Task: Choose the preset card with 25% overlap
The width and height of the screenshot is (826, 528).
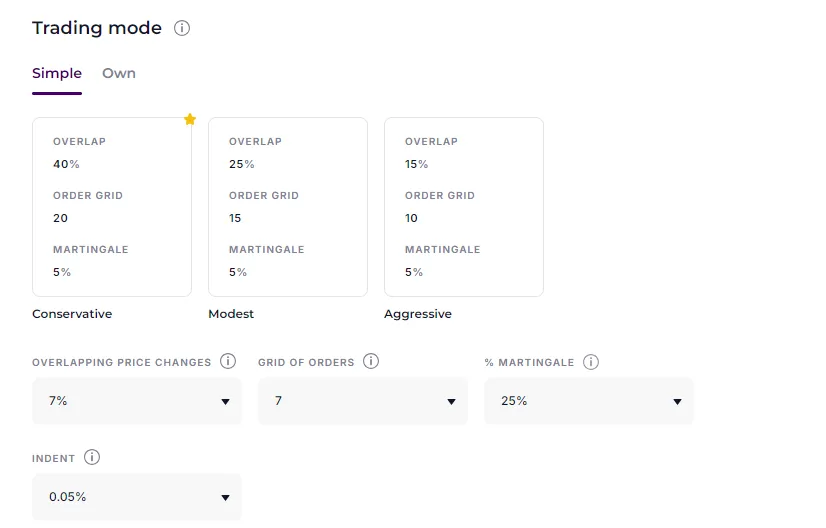Action: pyautogui.click(x=288, y=207)
